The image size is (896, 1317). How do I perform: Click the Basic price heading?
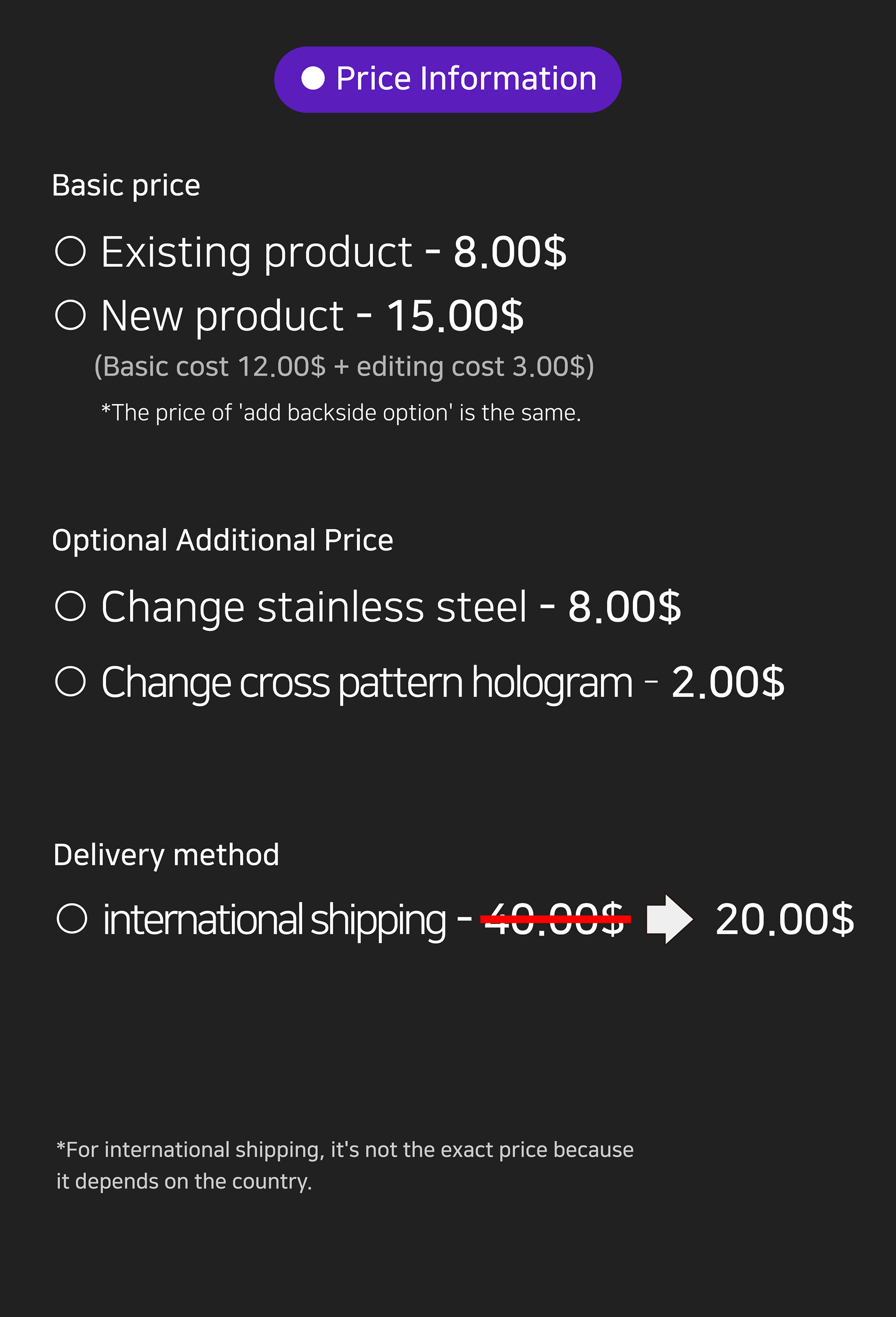click(126, 185)
